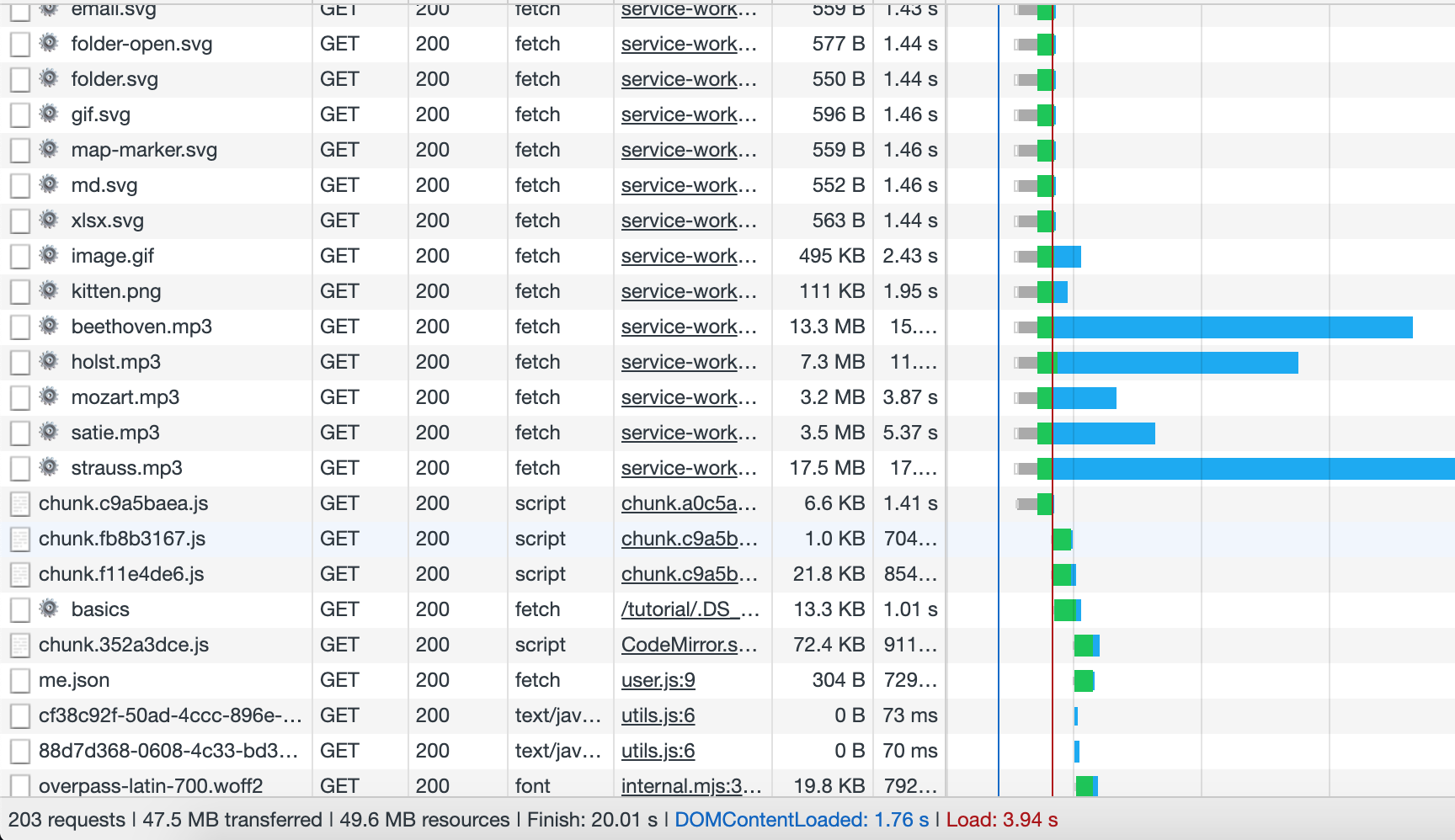The width and height of the screenshot is (1455, 840).
Task: Click the 72.4 KB size cell
Action: (829, 645)
